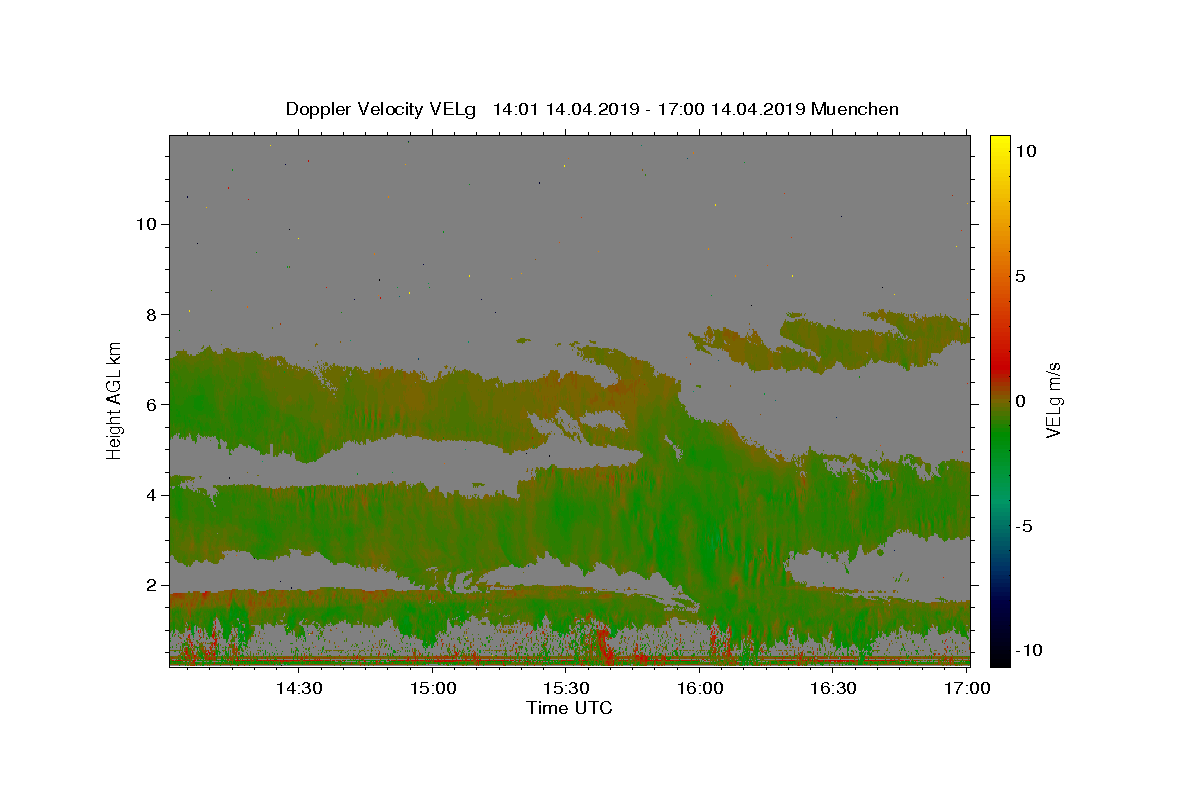Click the 'Height AGL km' axis label

(115, 401)
